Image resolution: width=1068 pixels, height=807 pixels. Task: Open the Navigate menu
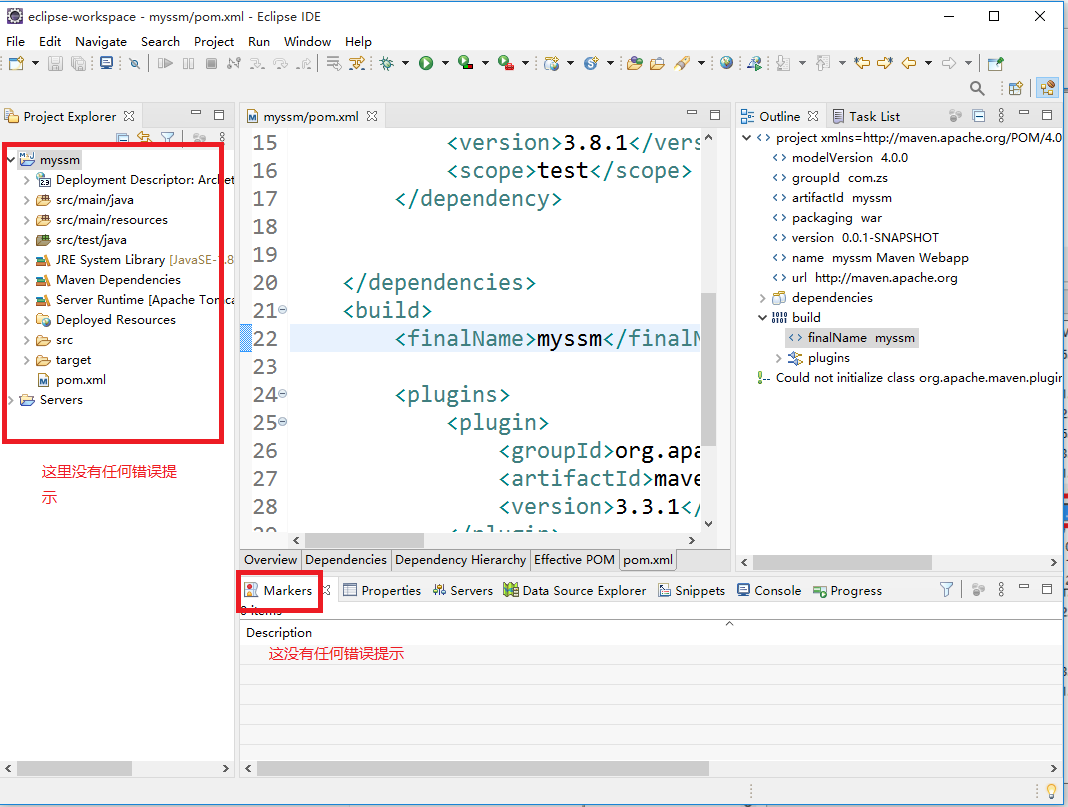pyautogui.click(x=101, y=42)
